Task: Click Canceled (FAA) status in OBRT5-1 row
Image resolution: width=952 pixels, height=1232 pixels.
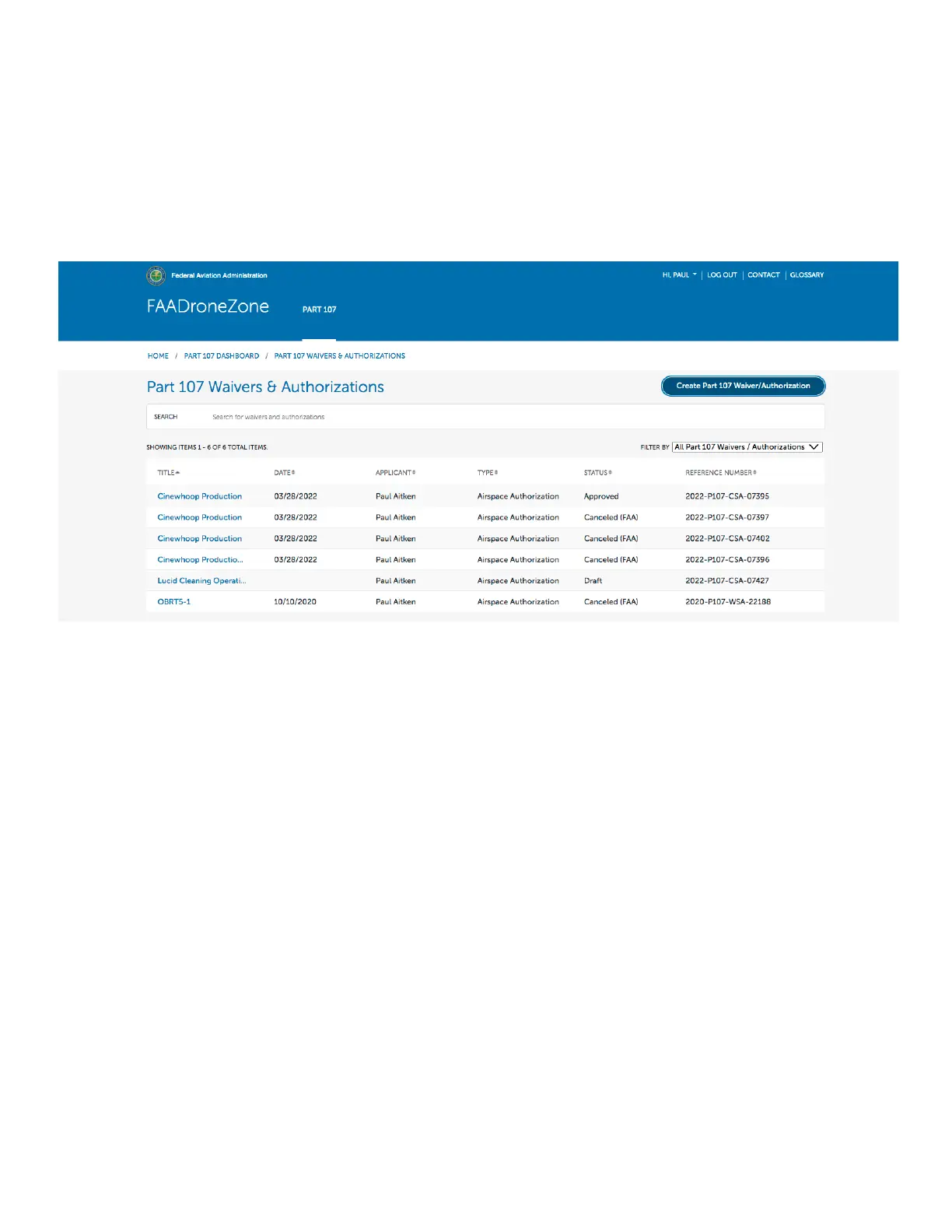Action: [x=611, y=601]
